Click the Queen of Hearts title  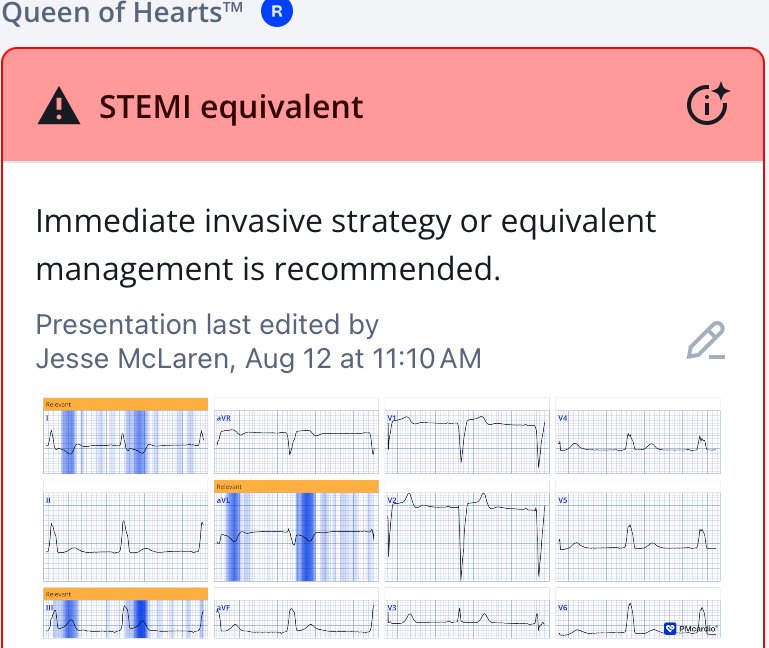(x=122, y=12)
